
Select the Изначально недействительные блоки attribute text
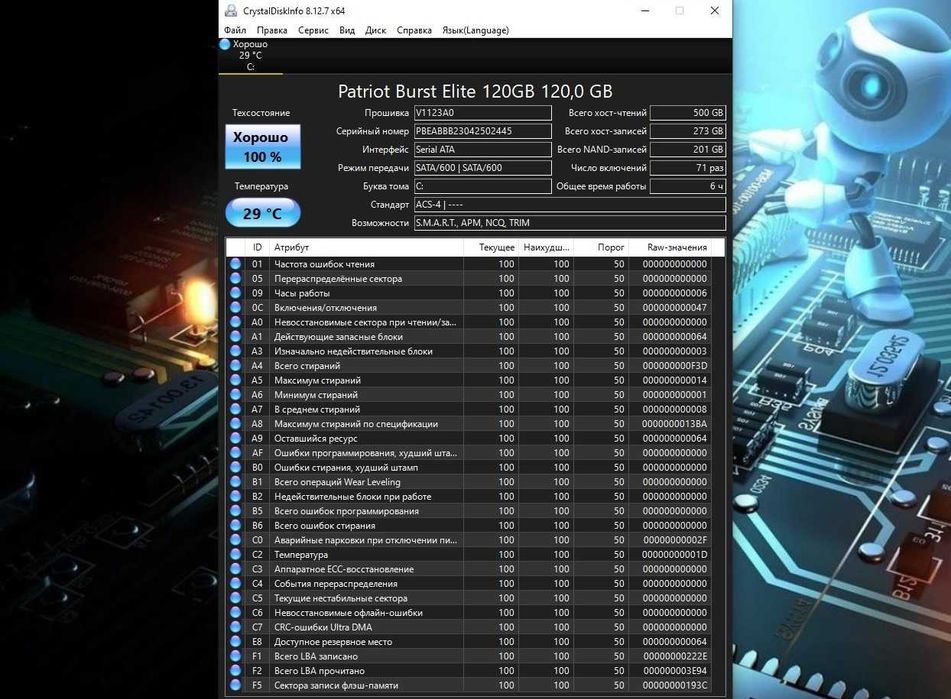(x=354, y=351)
